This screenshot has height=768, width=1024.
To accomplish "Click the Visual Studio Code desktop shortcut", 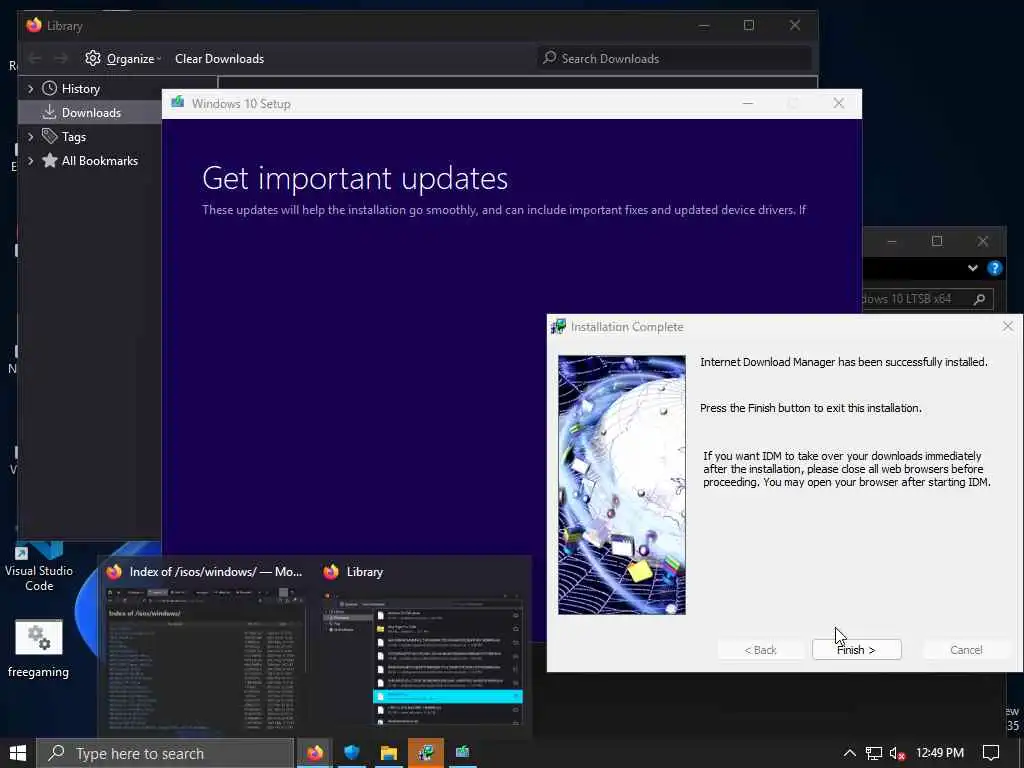I will [39, 567].
